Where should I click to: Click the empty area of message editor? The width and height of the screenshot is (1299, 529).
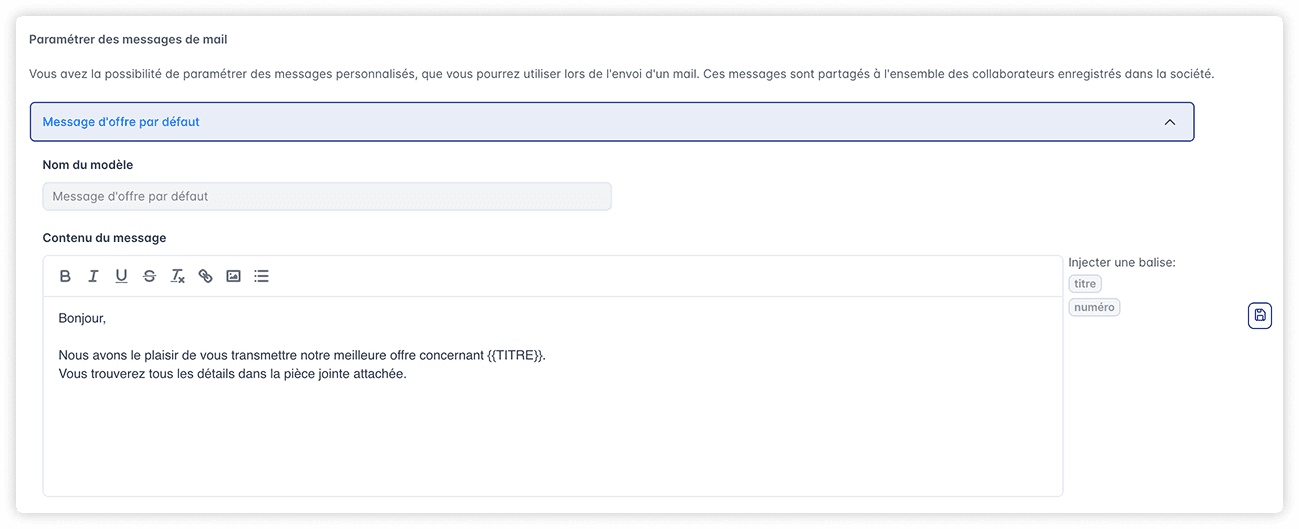552,440
